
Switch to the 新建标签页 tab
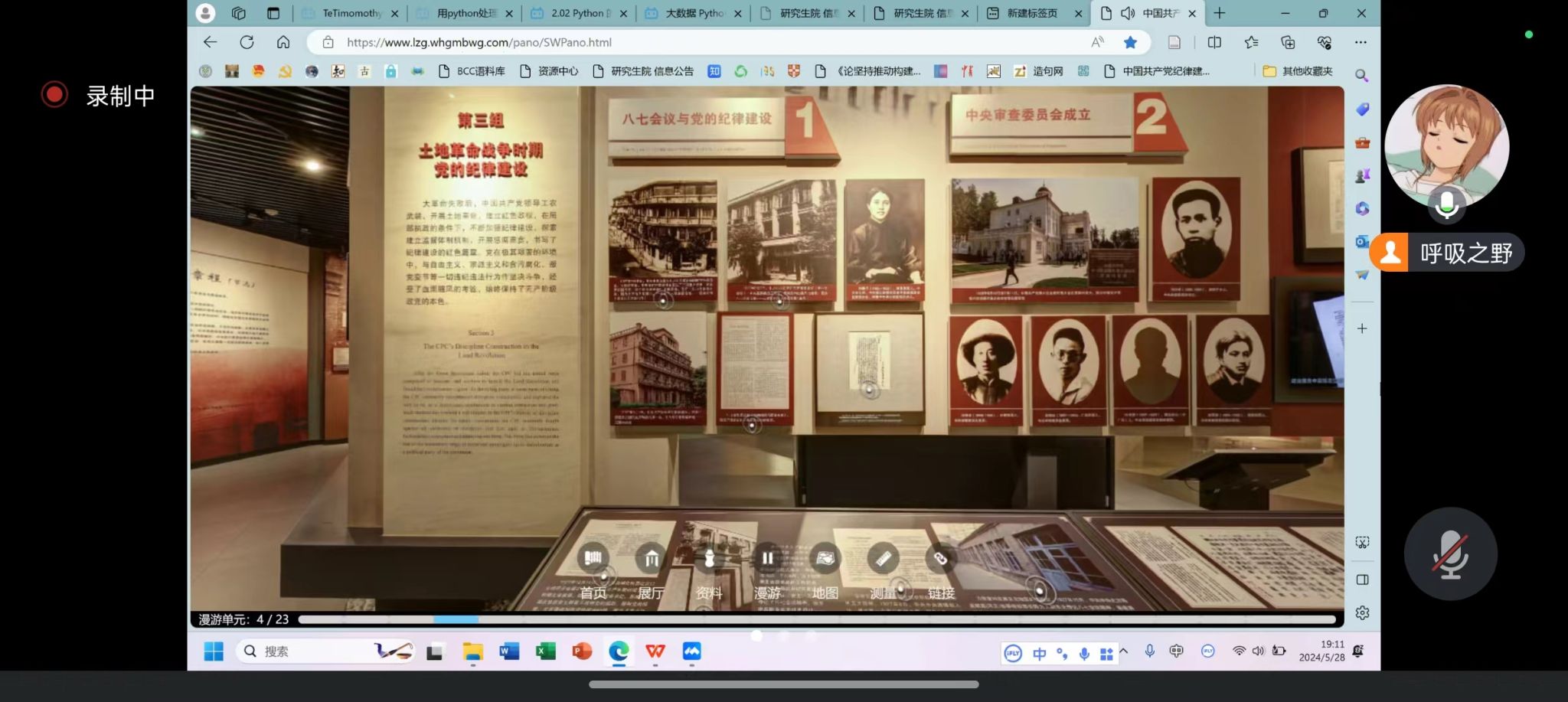(x=1031, y=13)
